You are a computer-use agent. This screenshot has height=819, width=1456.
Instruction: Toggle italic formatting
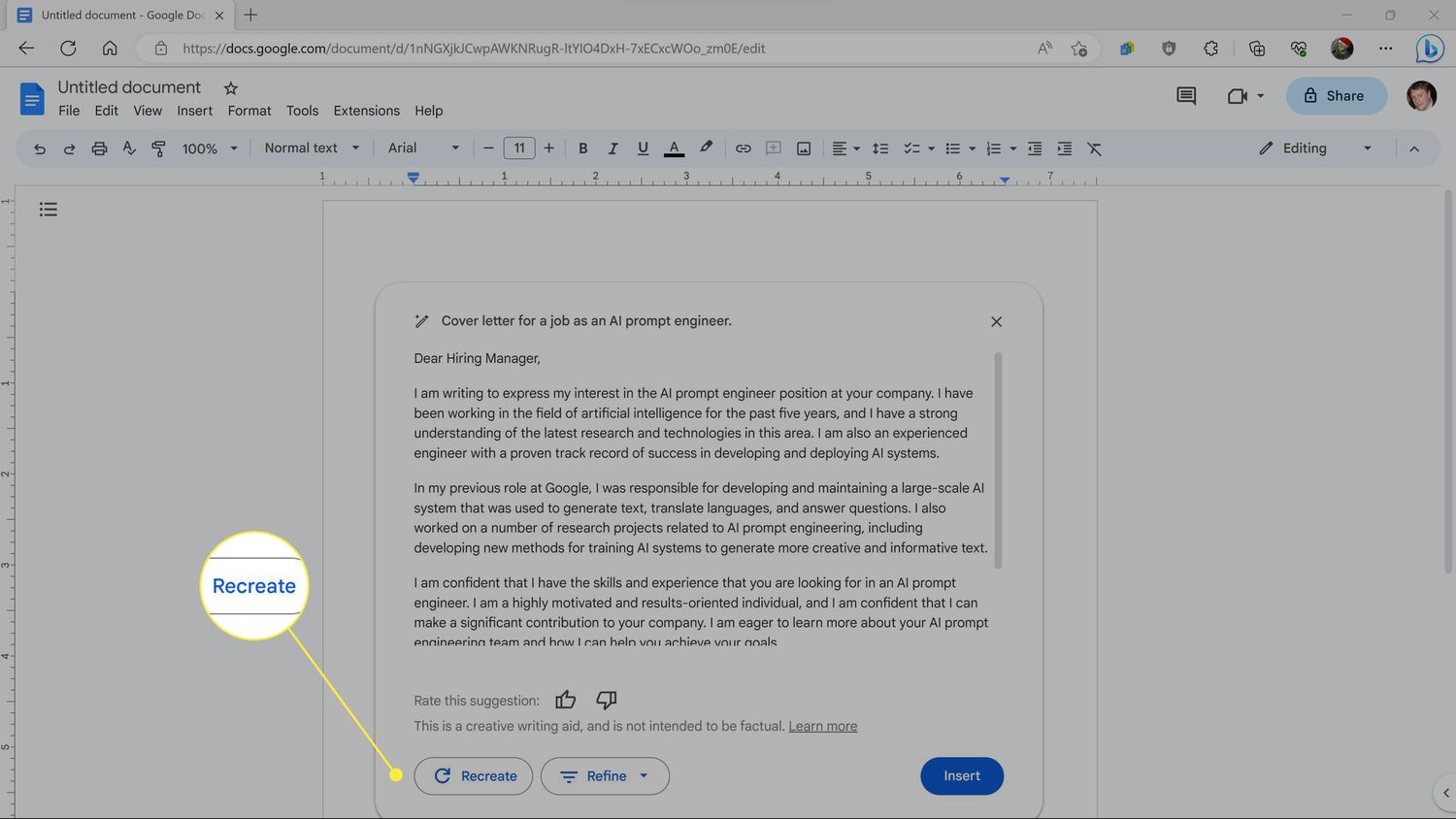(x=612, y=148)
